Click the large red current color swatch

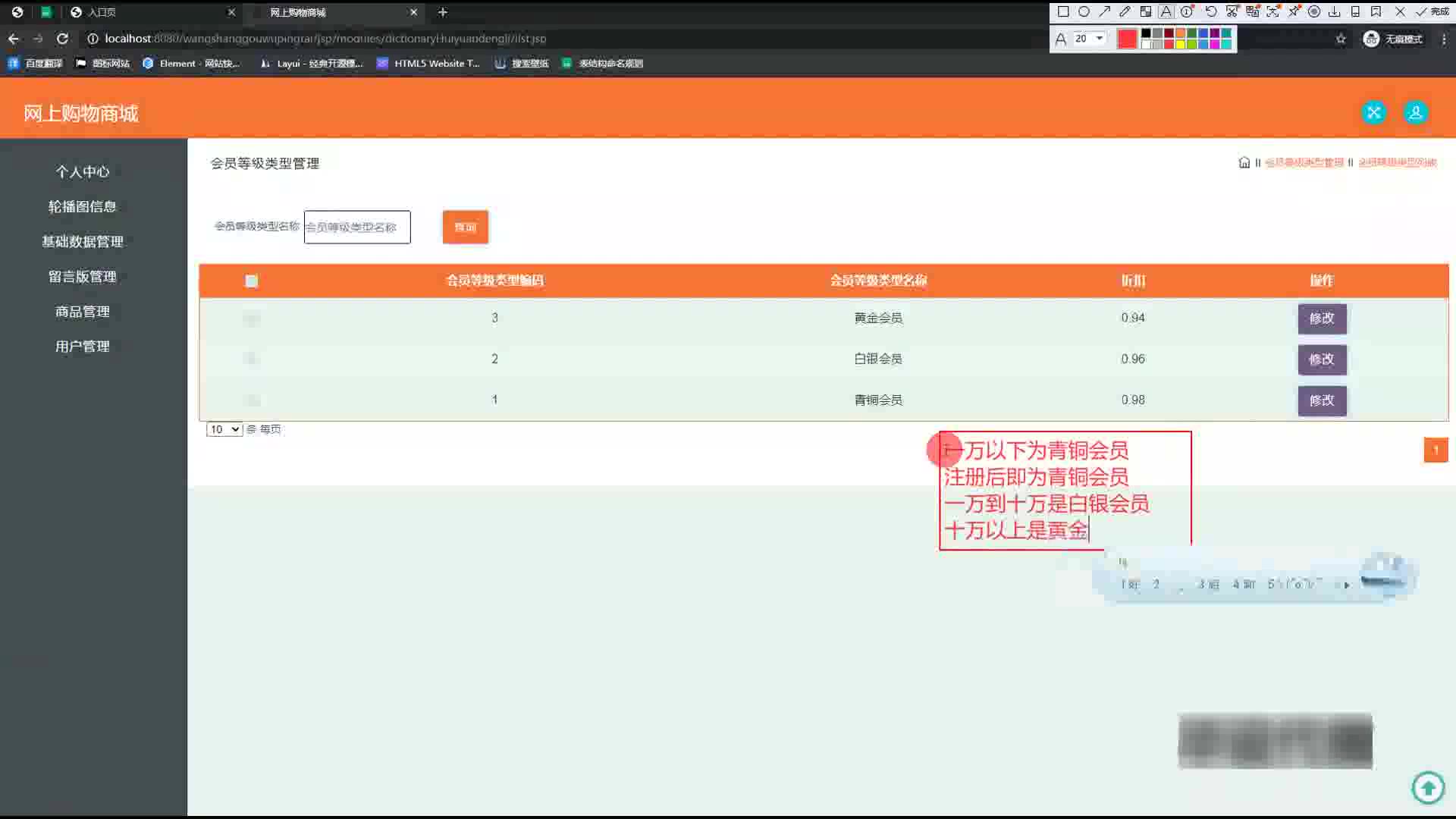(x=1127, y=39)
